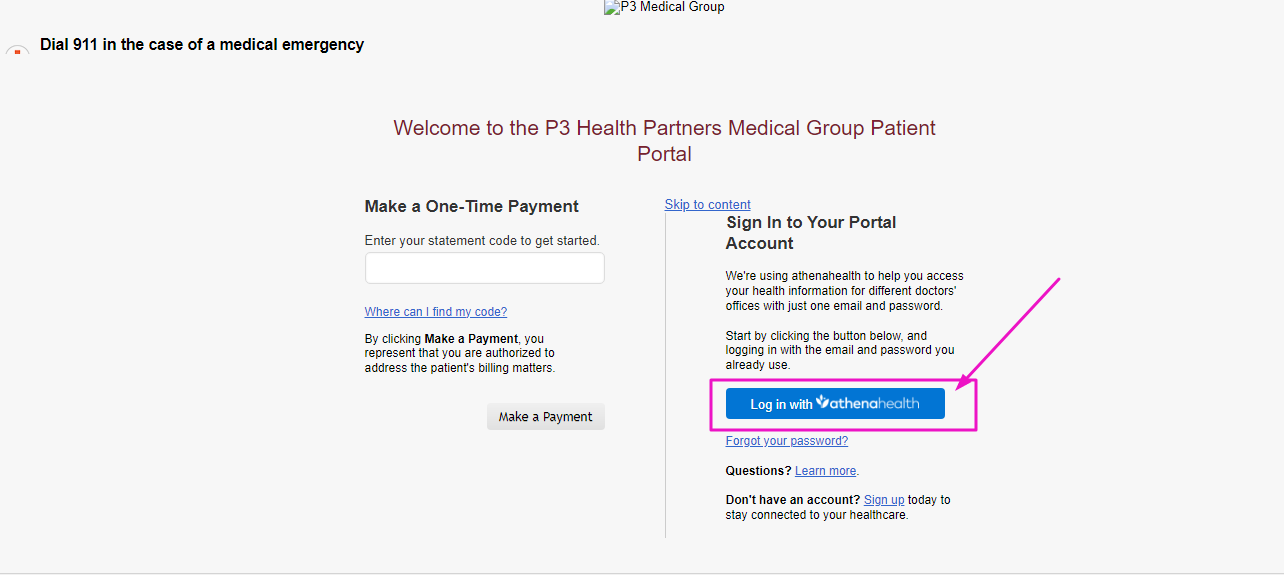Open the Where can I find my code link
Viewport: 1284px width, 575px height.
pyautogui.click(x=436, y=312)
